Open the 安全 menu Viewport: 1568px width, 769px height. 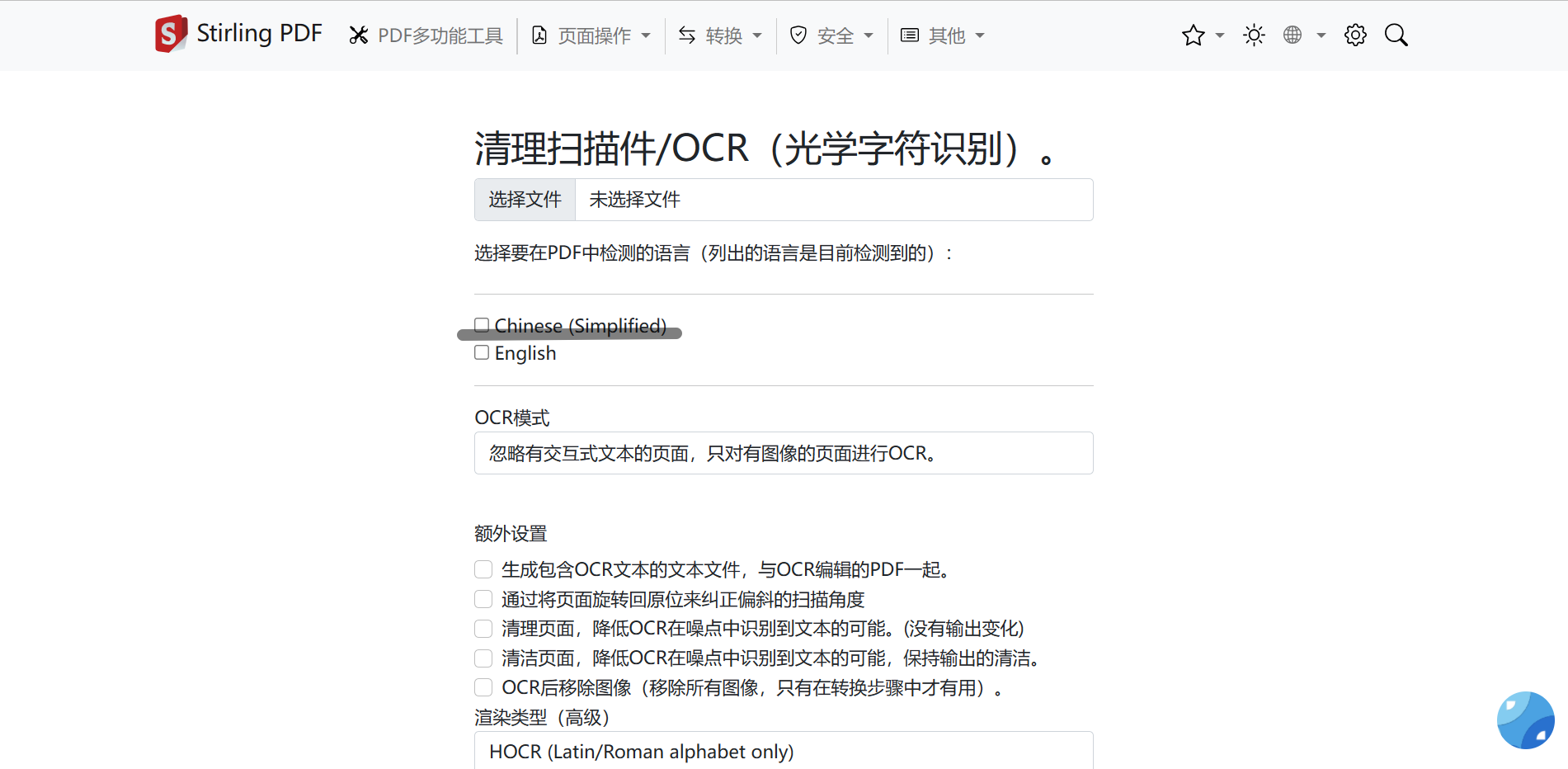point(831,35)
